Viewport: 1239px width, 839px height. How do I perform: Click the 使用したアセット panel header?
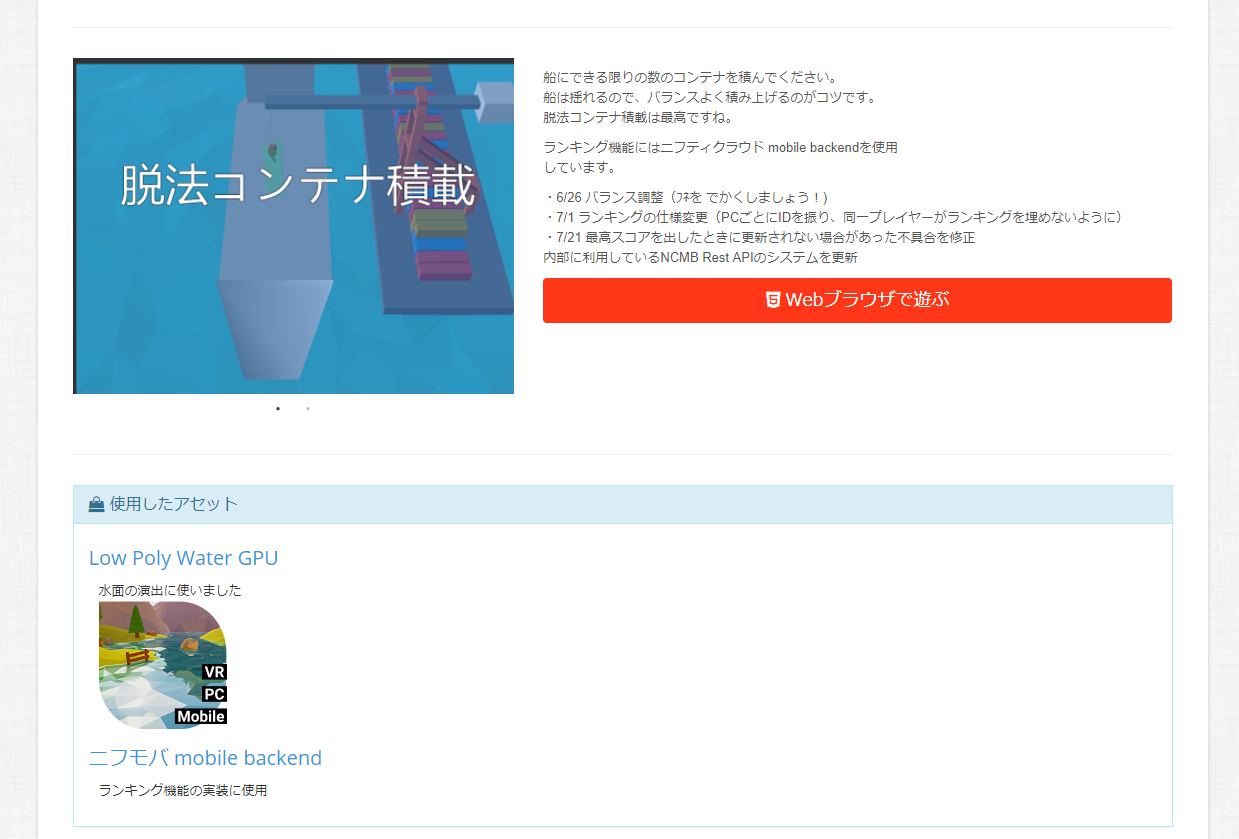pos(622,504)
